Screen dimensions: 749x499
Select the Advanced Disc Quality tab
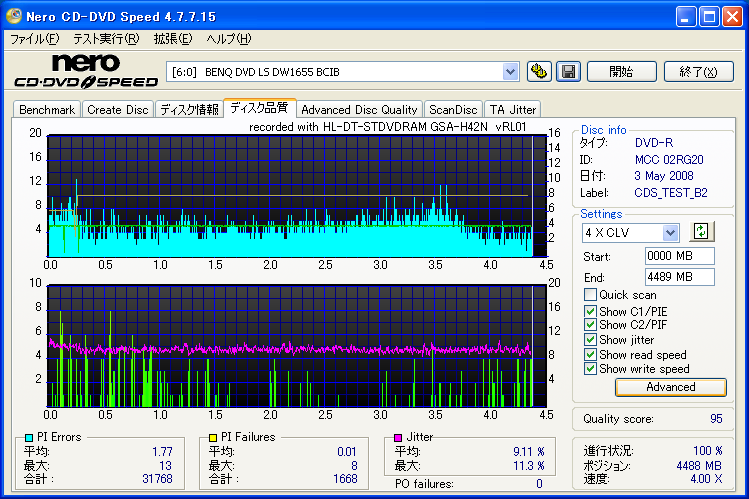(359, 110)
